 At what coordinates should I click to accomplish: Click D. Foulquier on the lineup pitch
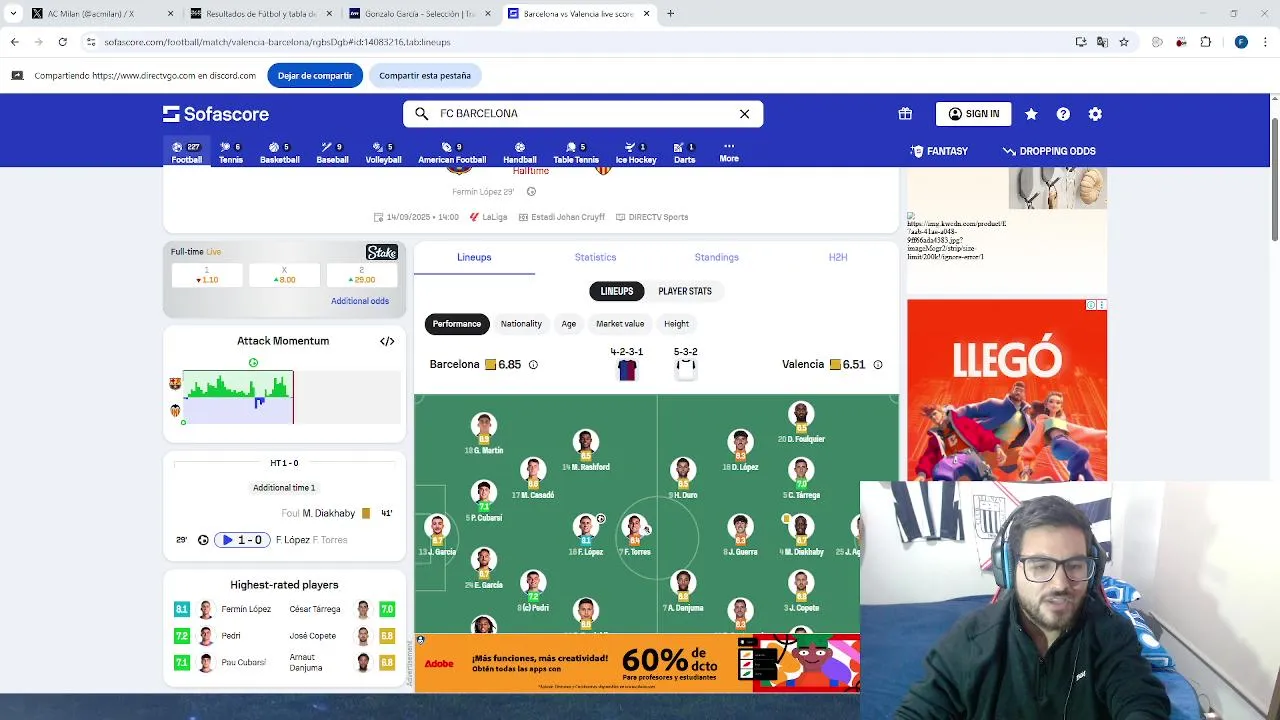click(x=800, y=423)
